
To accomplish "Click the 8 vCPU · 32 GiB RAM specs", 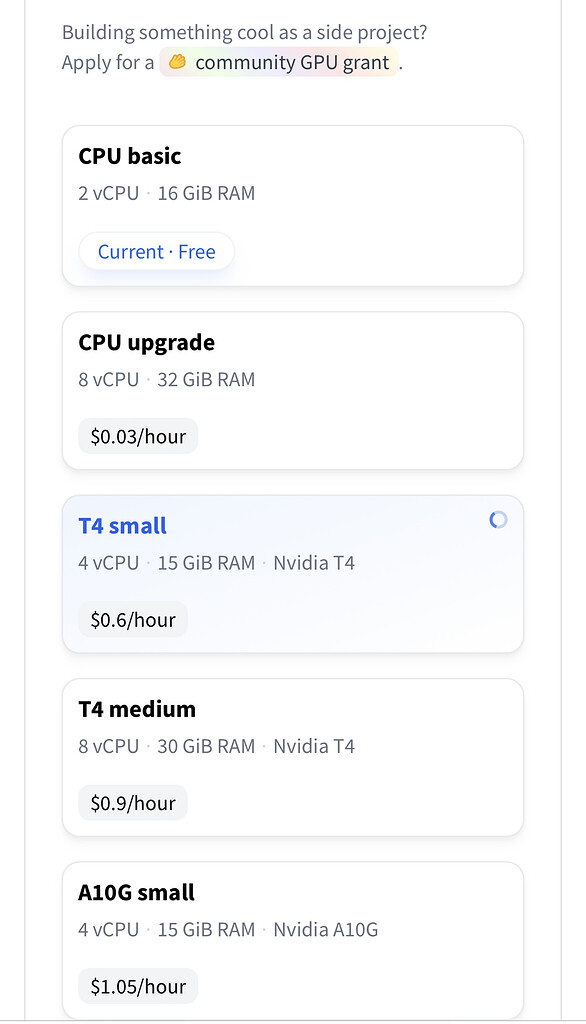I will [x=166, y=379].
